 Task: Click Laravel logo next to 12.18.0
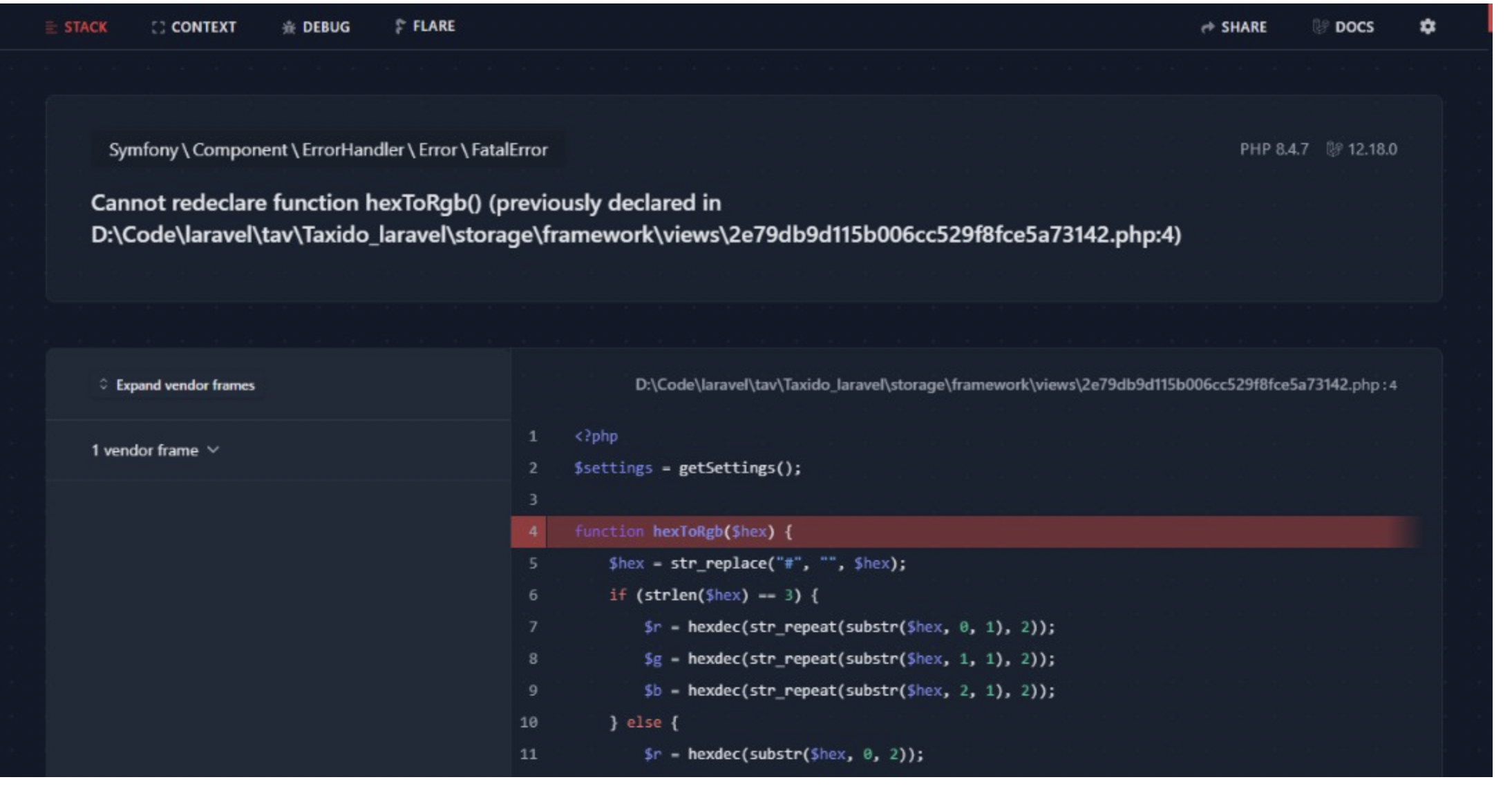[x=1334, y=149]
